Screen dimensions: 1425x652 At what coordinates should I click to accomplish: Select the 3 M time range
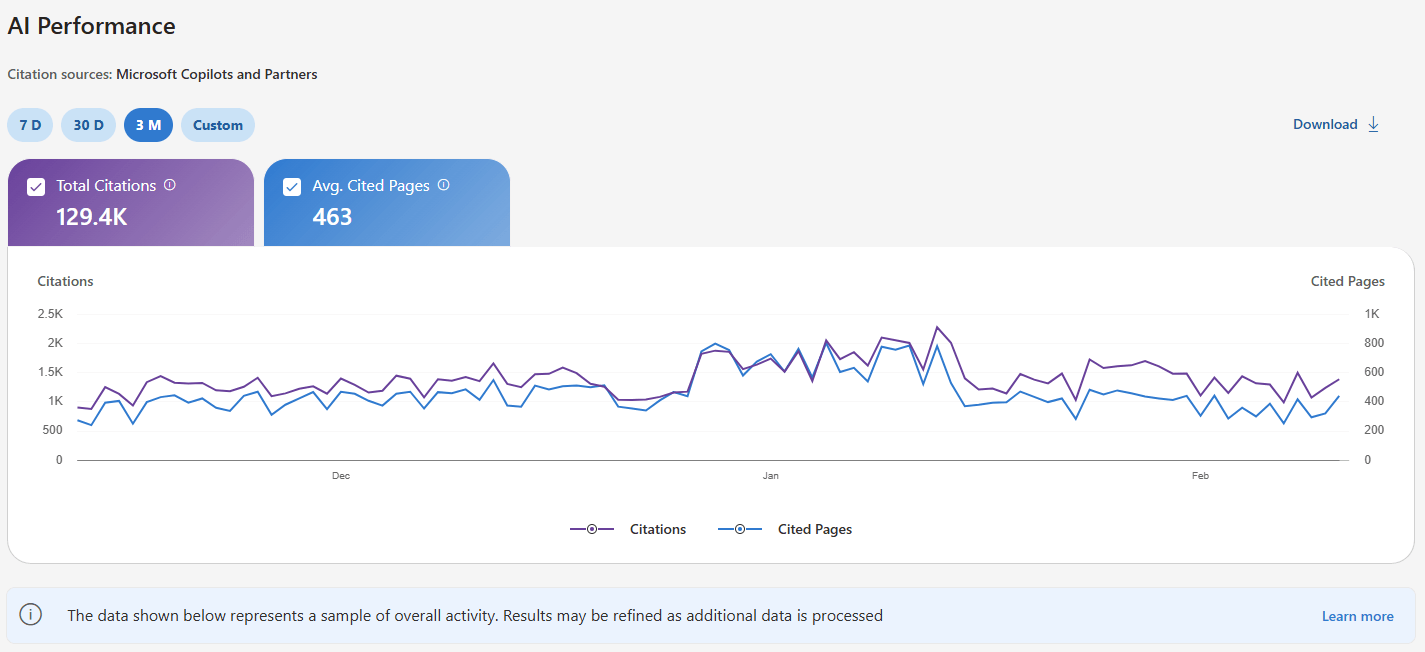[x=148, y=124]
